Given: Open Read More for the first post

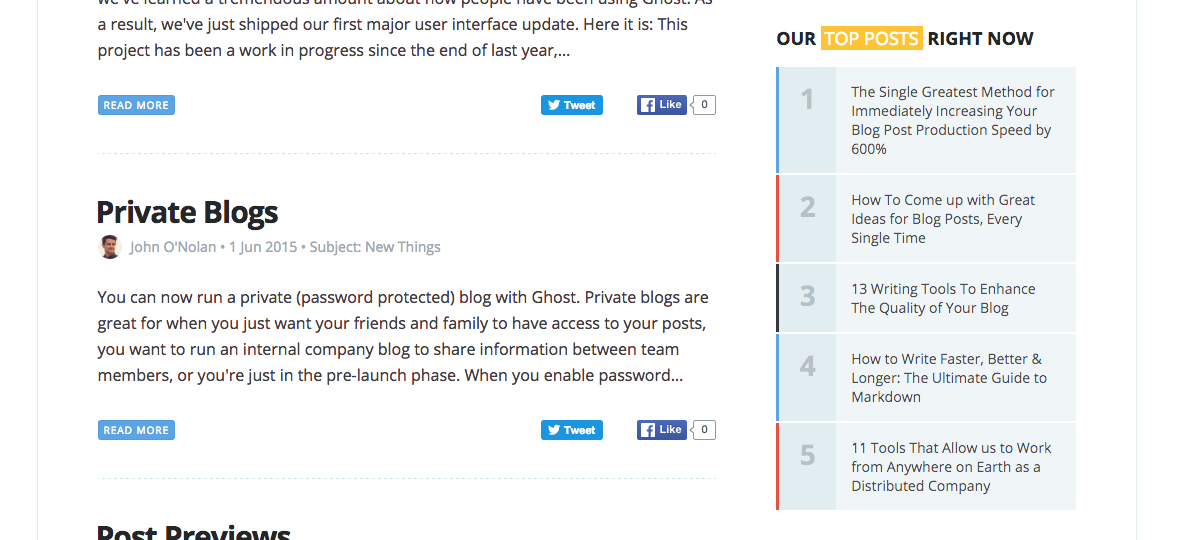Looking at the screenshot, I should pyautogui.click(x=136, y=105).
